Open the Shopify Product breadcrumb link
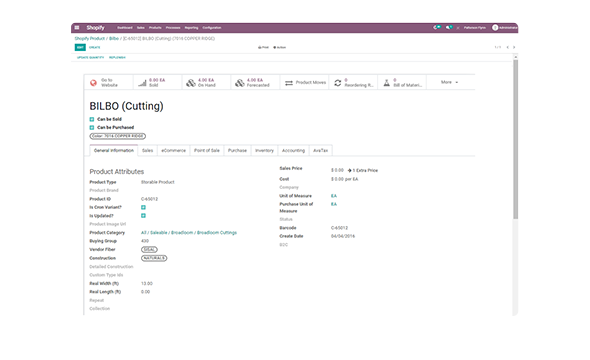 90,38
